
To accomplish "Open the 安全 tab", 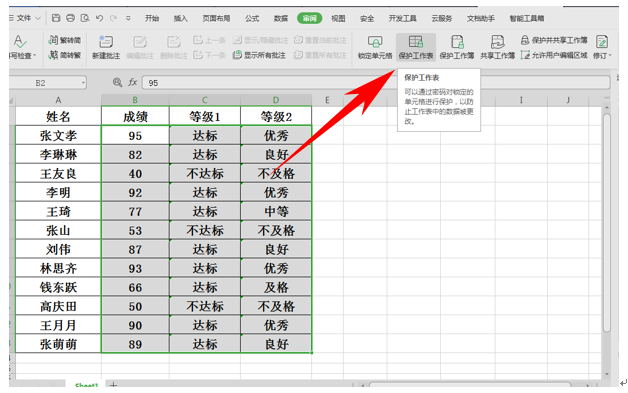I will coord(367,18).
